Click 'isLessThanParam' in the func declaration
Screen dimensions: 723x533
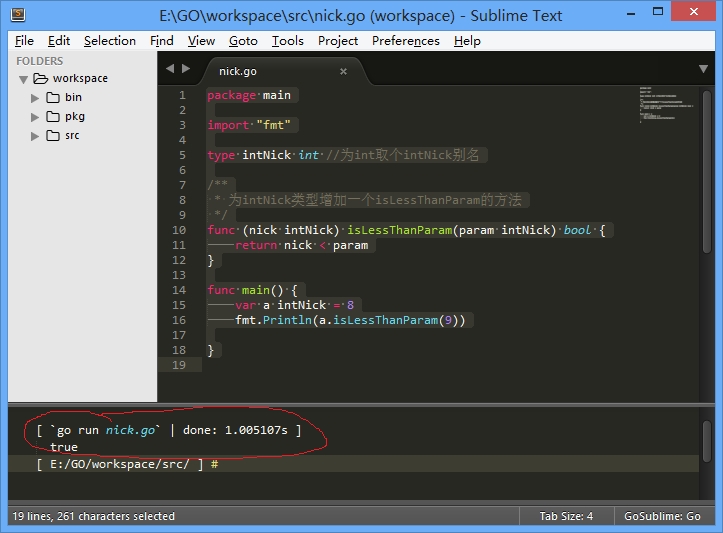point(400,230)
